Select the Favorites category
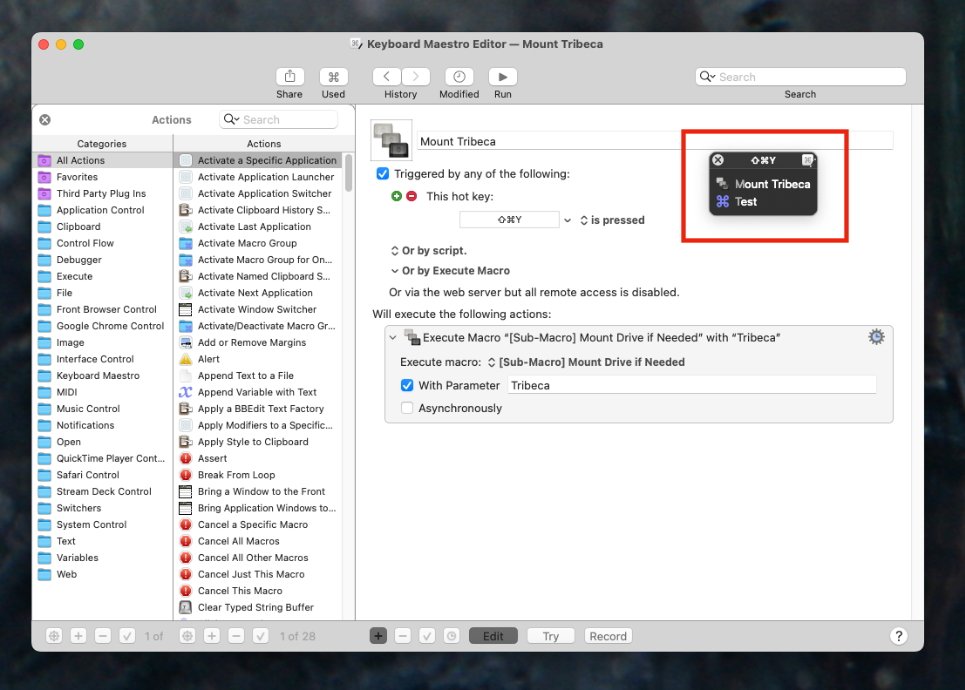 coord(102,177)
